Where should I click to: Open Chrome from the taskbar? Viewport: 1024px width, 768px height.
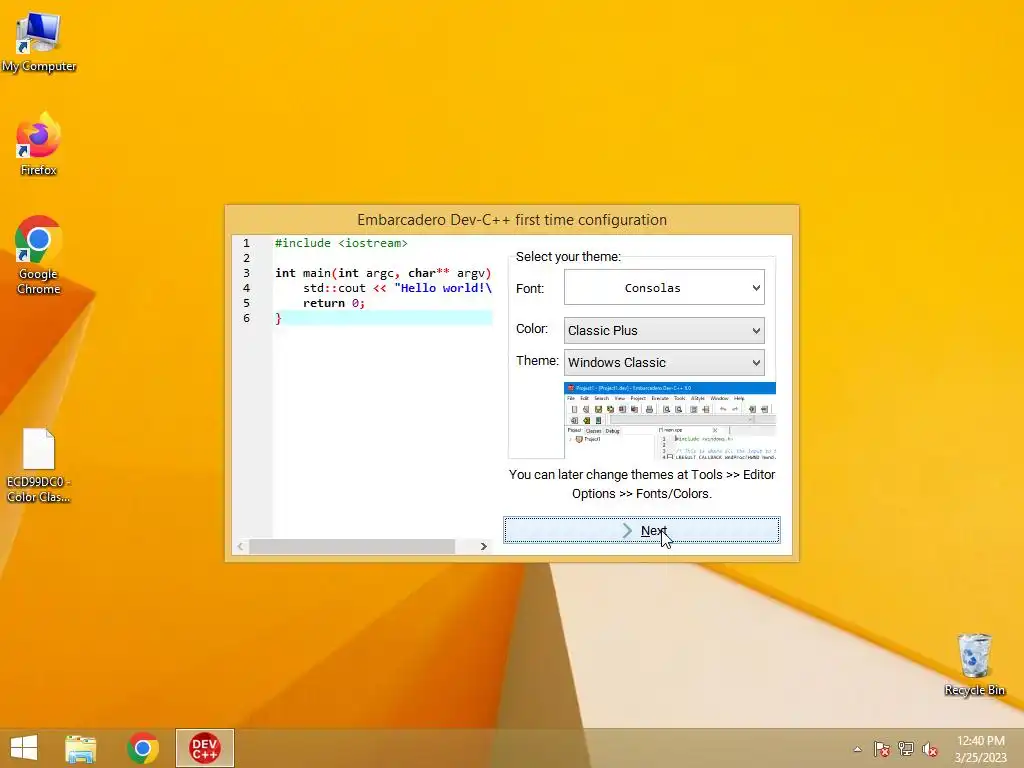click(143, 748)
